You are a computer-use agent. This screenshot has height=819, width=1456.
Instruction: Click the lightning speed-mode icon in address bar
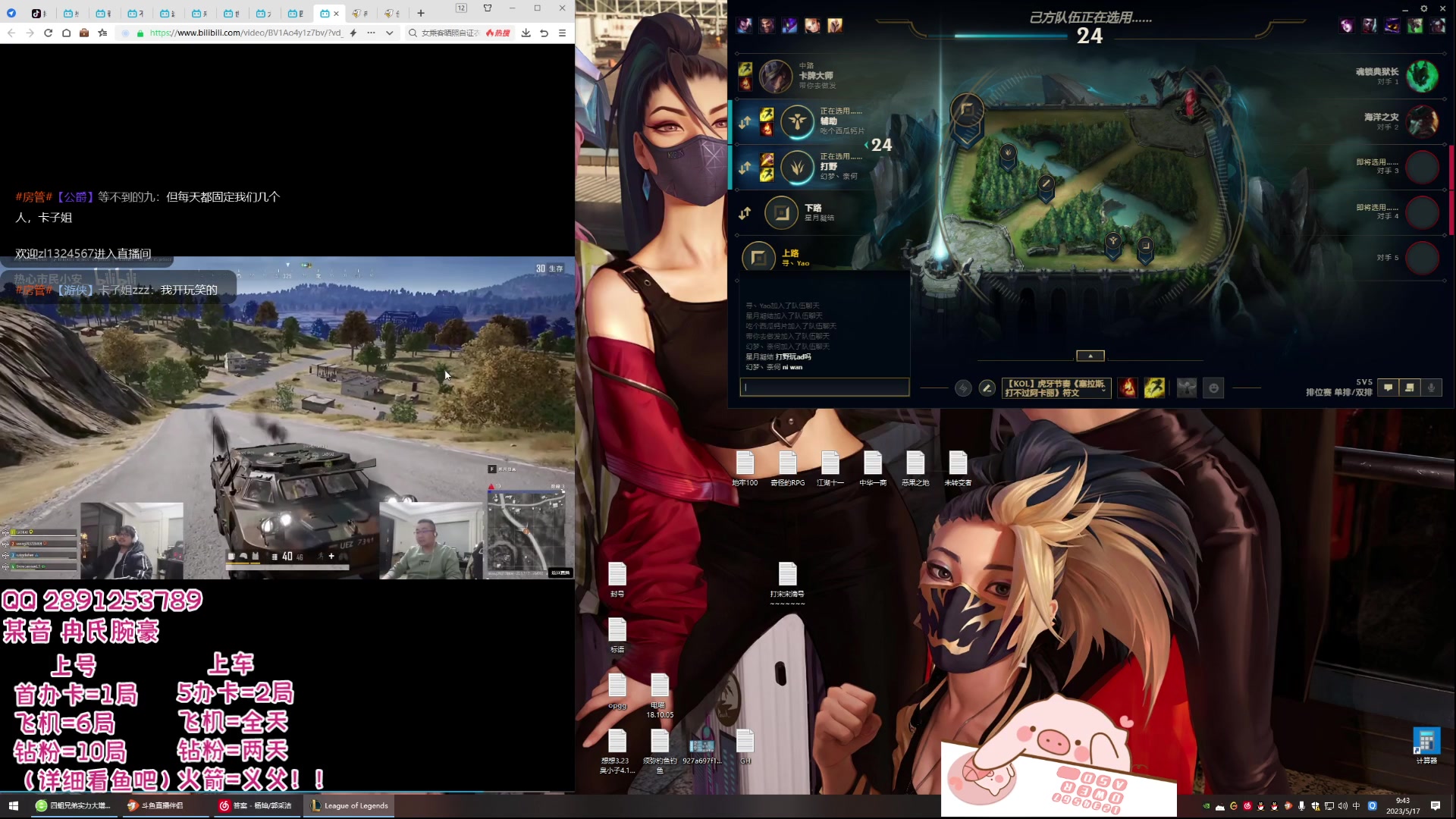353,33
